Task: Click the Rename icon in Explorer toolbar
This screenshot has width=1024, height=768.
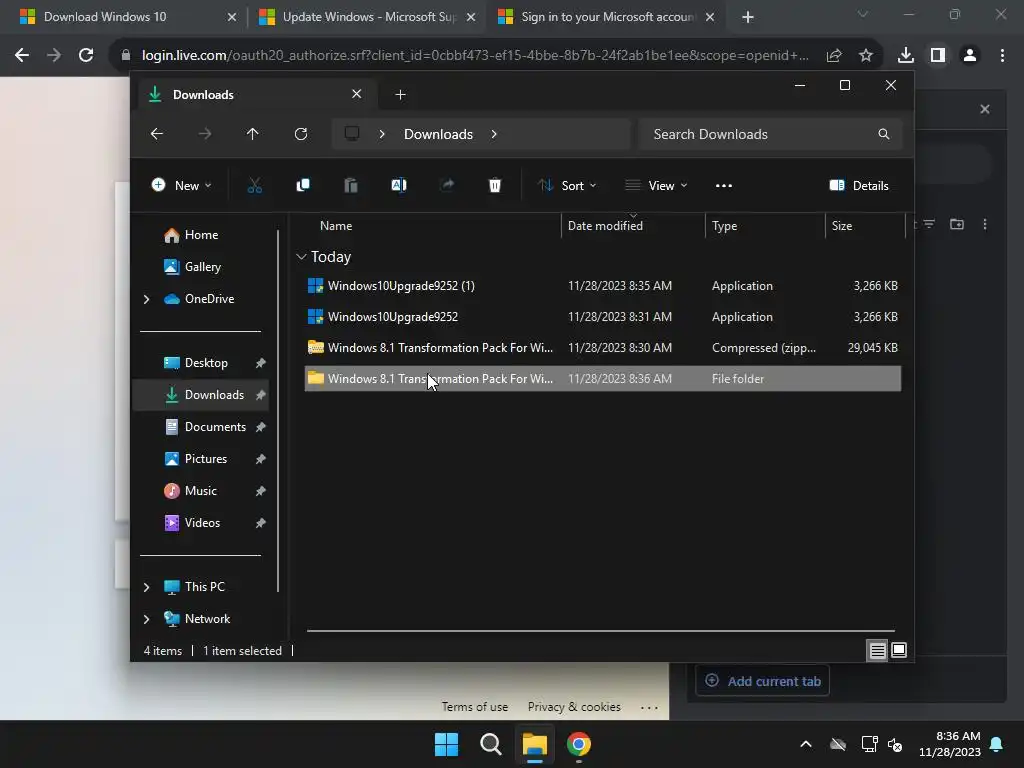Action: (x=399, y=186)
